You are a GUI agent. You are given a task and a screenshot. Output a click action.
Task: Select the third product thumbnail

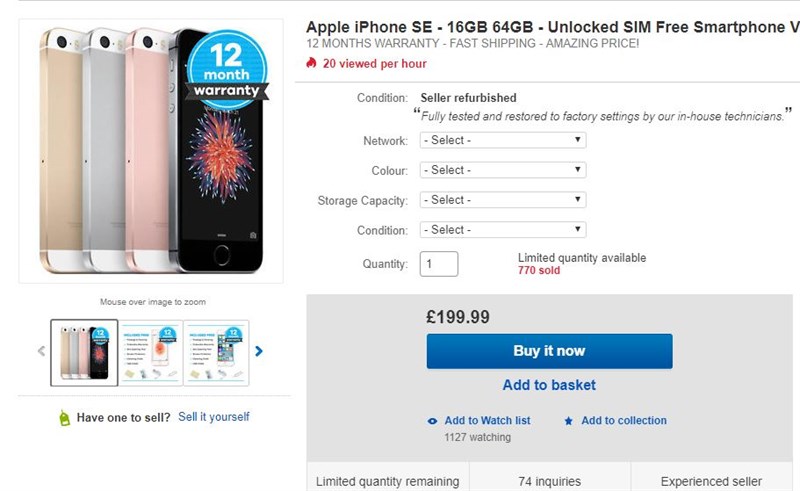216,352
